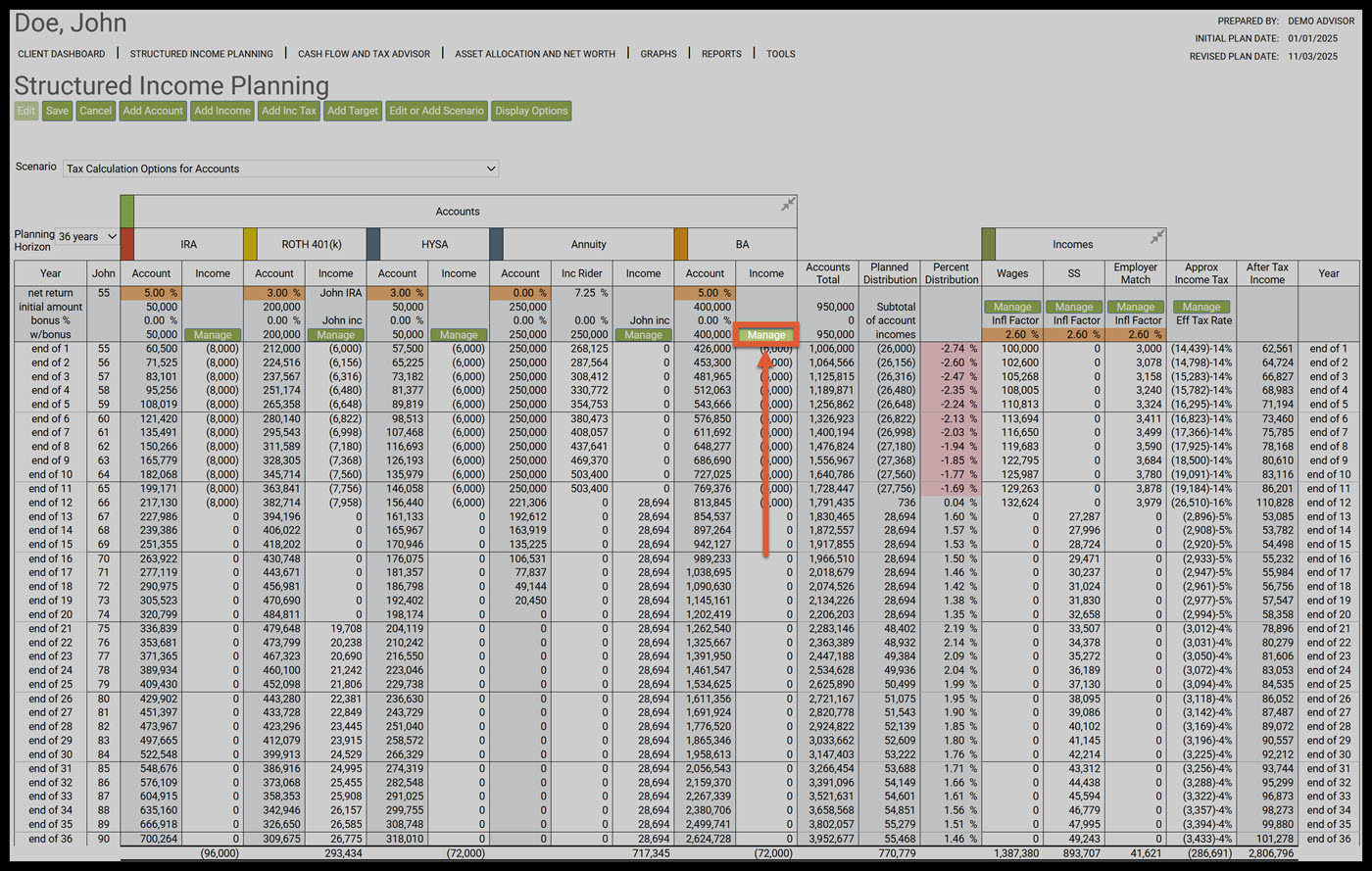Edit the SS inflation factor field
Image resolution: width=1372 pixels, height=871 pixels.
(1074, 335)
